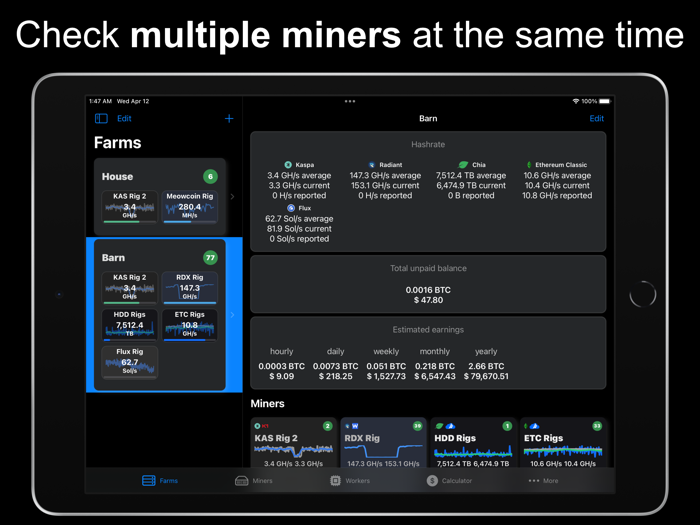Click the worker badge 1 on HDD Rigs
The image size is (700, 525).
tap(507, 426)
